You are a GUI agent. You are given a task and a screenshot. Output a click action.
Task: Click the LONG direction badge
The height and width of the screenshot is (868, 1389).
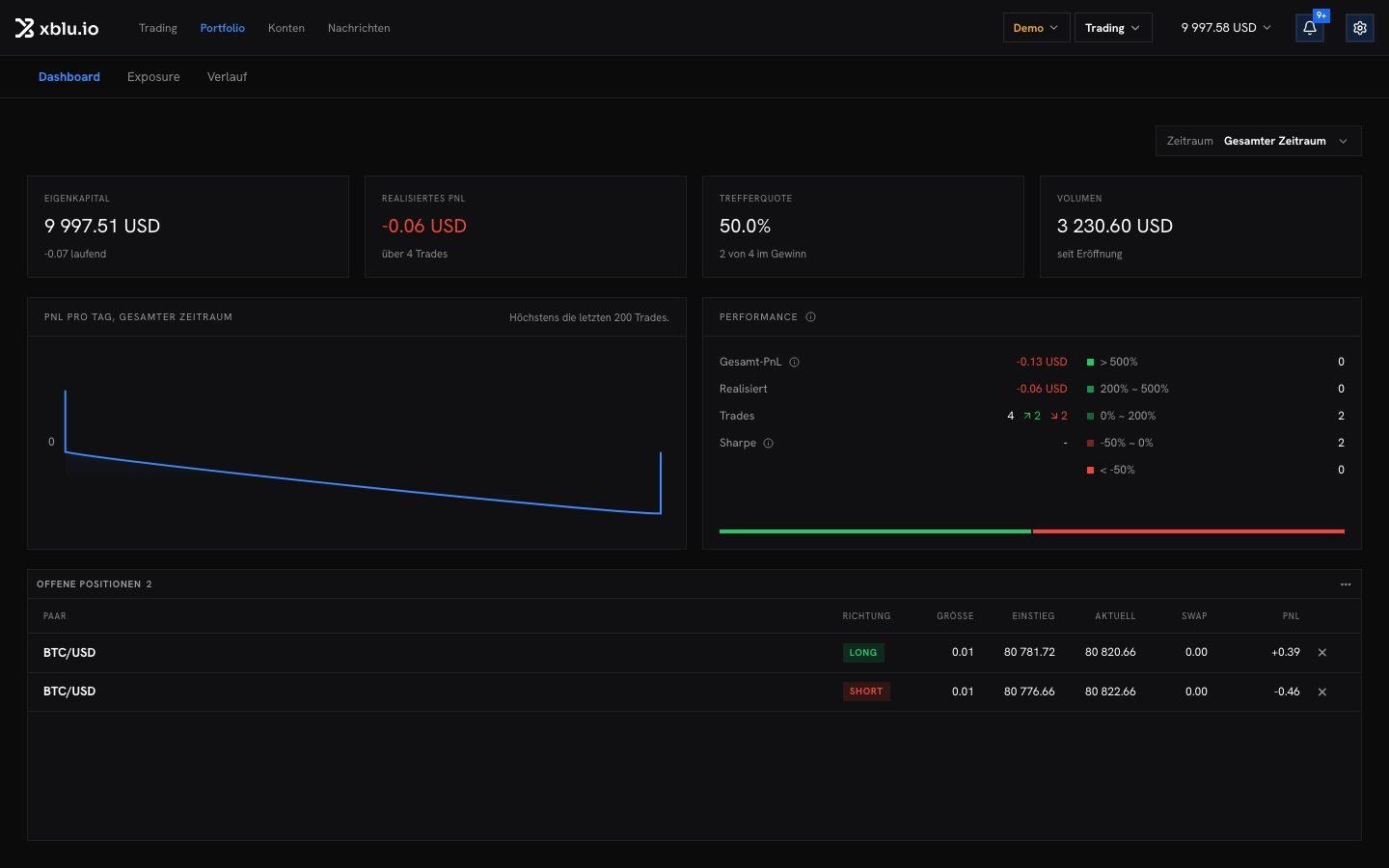coord(863,653)
